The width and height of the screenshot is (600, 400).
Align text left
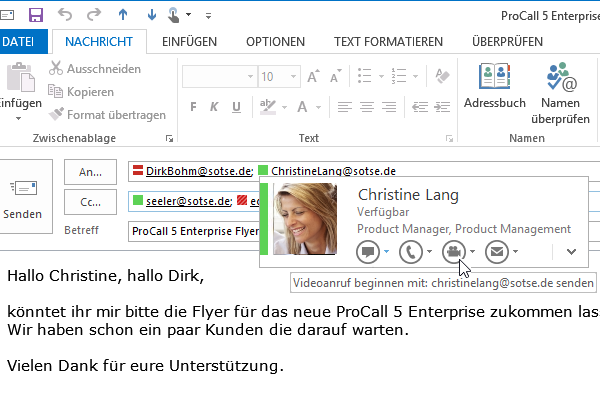(345, 107)
